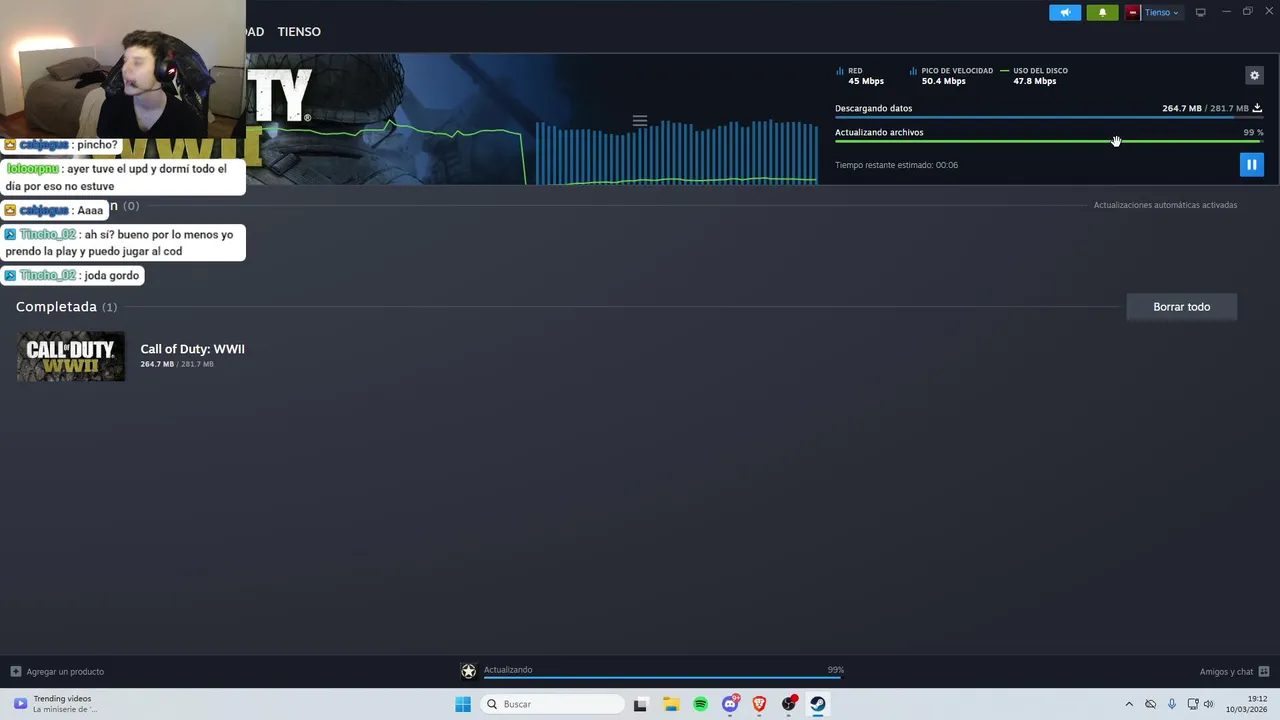Screen dimensions: 1280x720
Task: Open taskbar clock showing 19:12
Action: coord(1246,704)
